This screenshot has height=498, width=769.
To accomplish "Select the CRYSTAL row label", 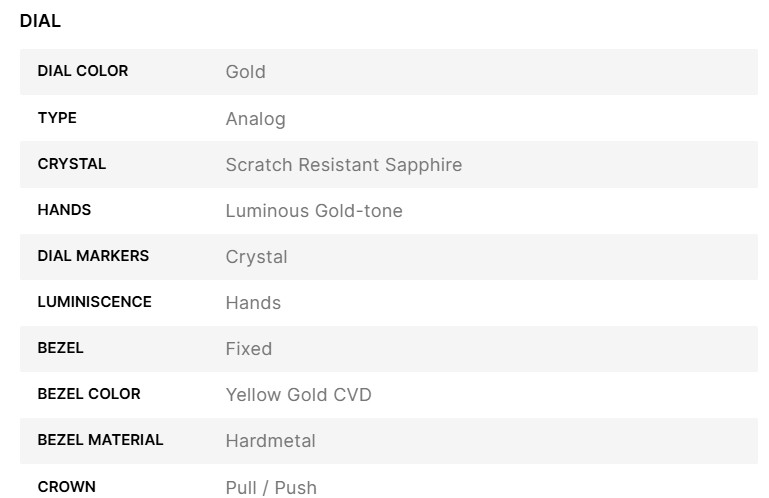I will point(71,164).
